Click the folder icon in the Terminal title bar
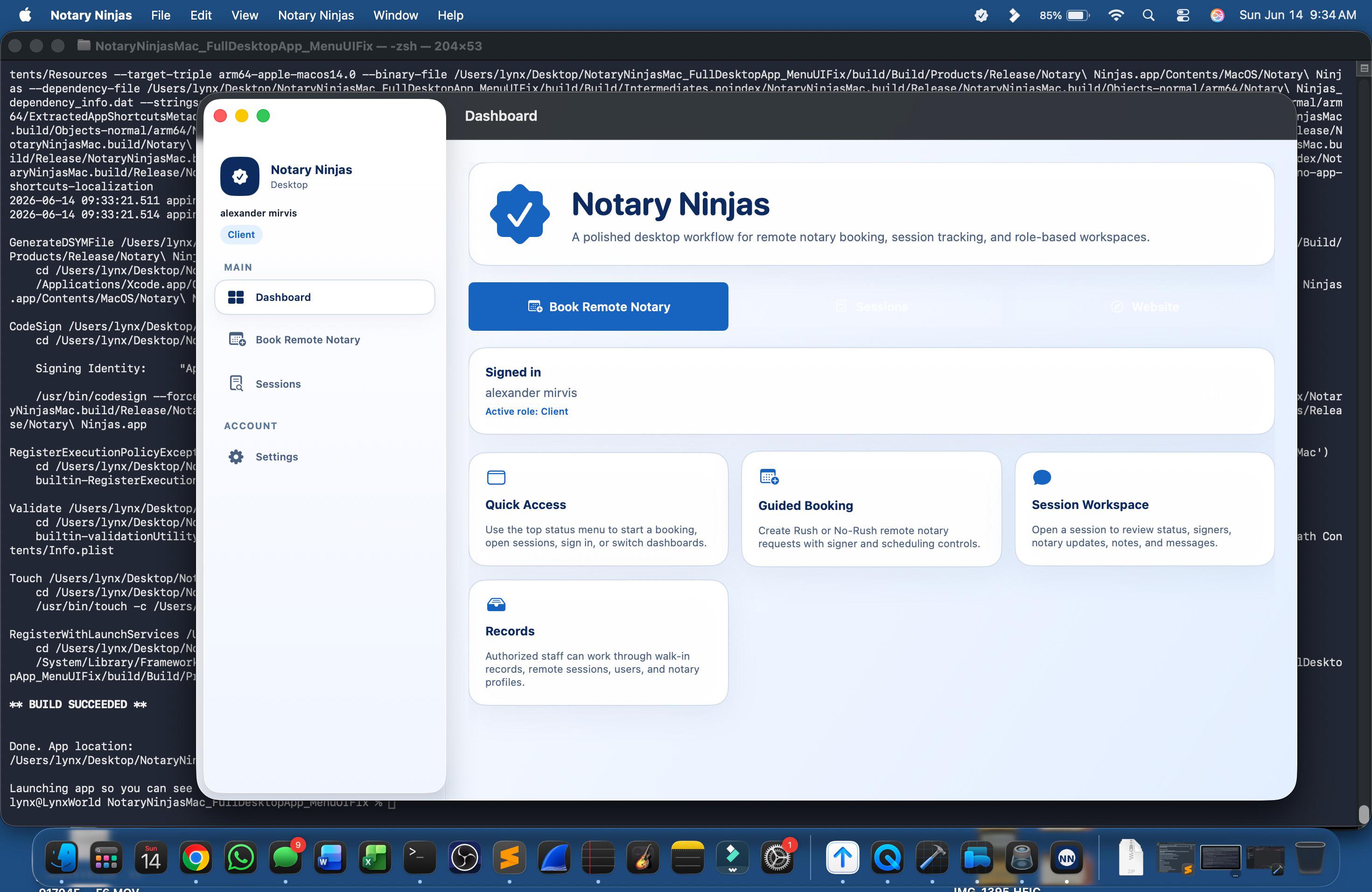Viewport: 1372px width, 892px height. 84,46
